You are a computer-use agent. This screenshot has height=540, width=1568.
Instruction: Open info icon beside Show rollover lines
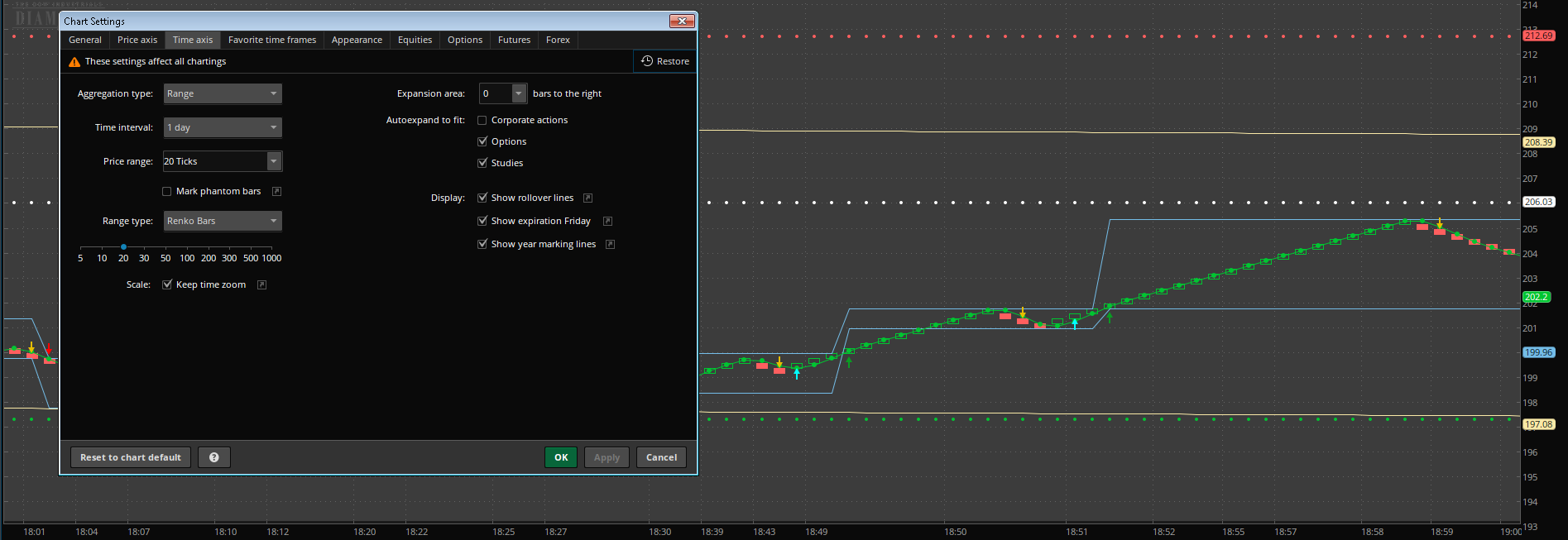588,198
